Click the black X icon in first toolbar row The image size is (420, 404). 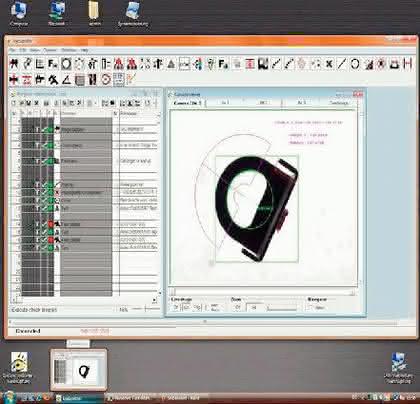pyautogui.click(x=328, y=64)
